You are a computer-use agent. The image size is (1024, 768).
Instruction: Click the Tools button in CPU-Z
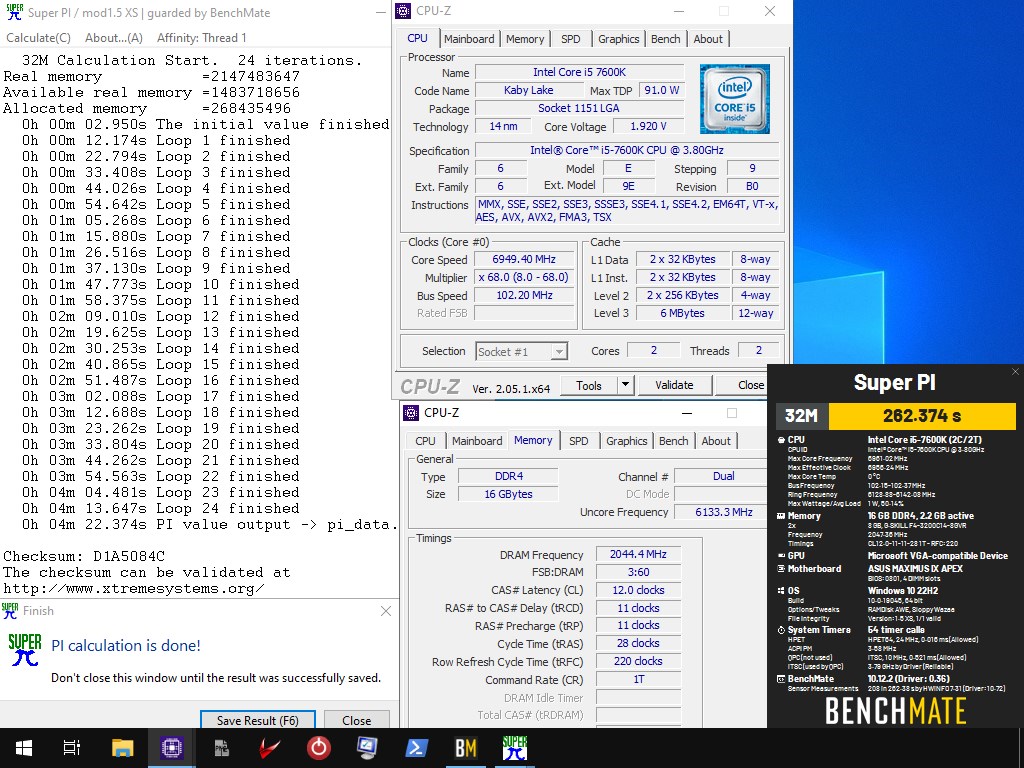(588, 385)
